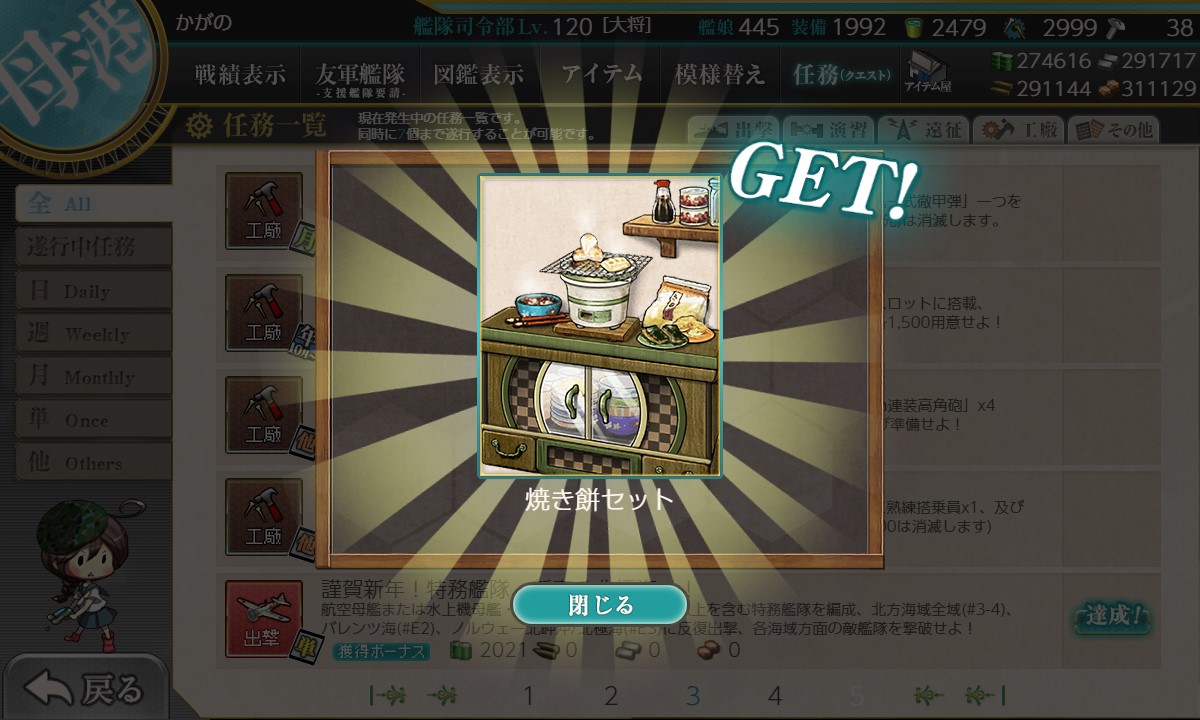Screen dimensions: 1200x720
Task: Filter quests by 日 Daily
Action: [93, 291]
